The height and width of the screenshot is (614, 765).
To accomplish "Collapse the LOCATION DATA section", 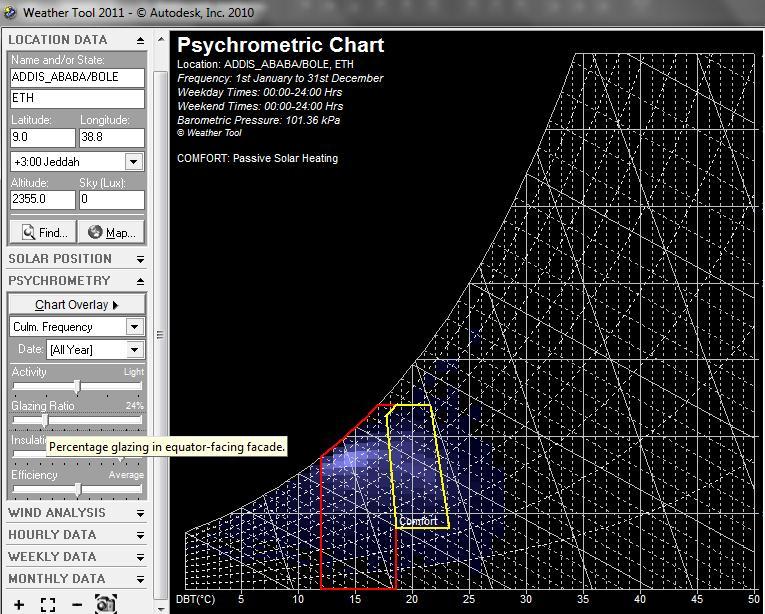I will (x=141, y=41).
